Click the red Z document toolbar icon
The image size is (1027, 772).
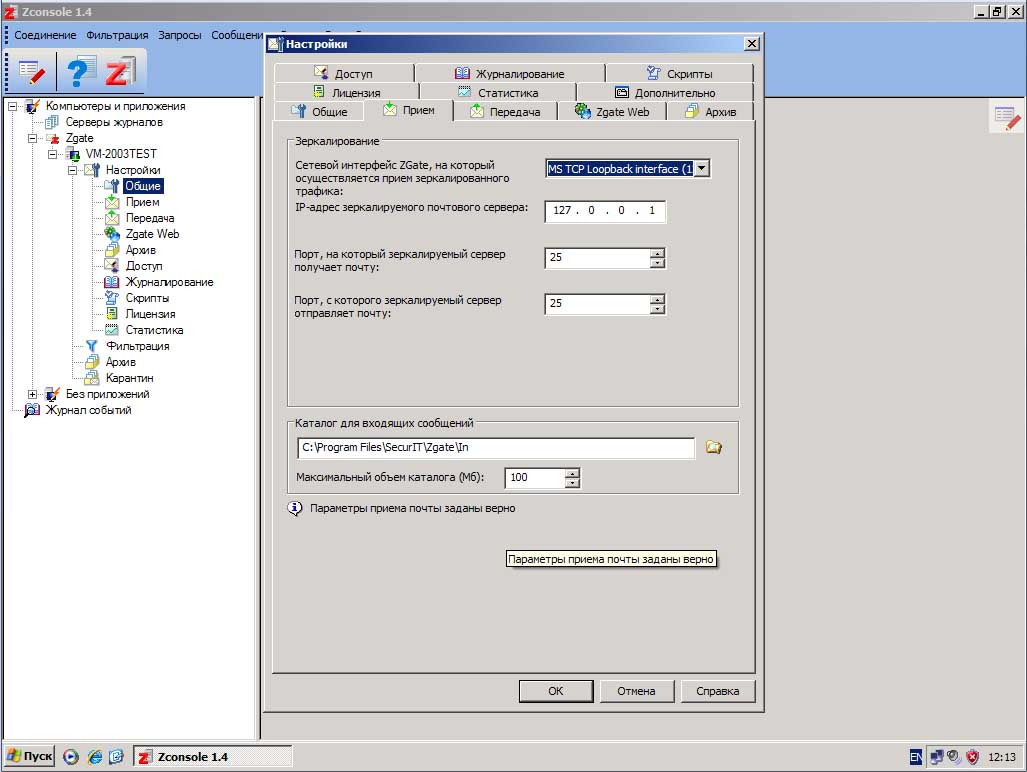pos(121,71)
